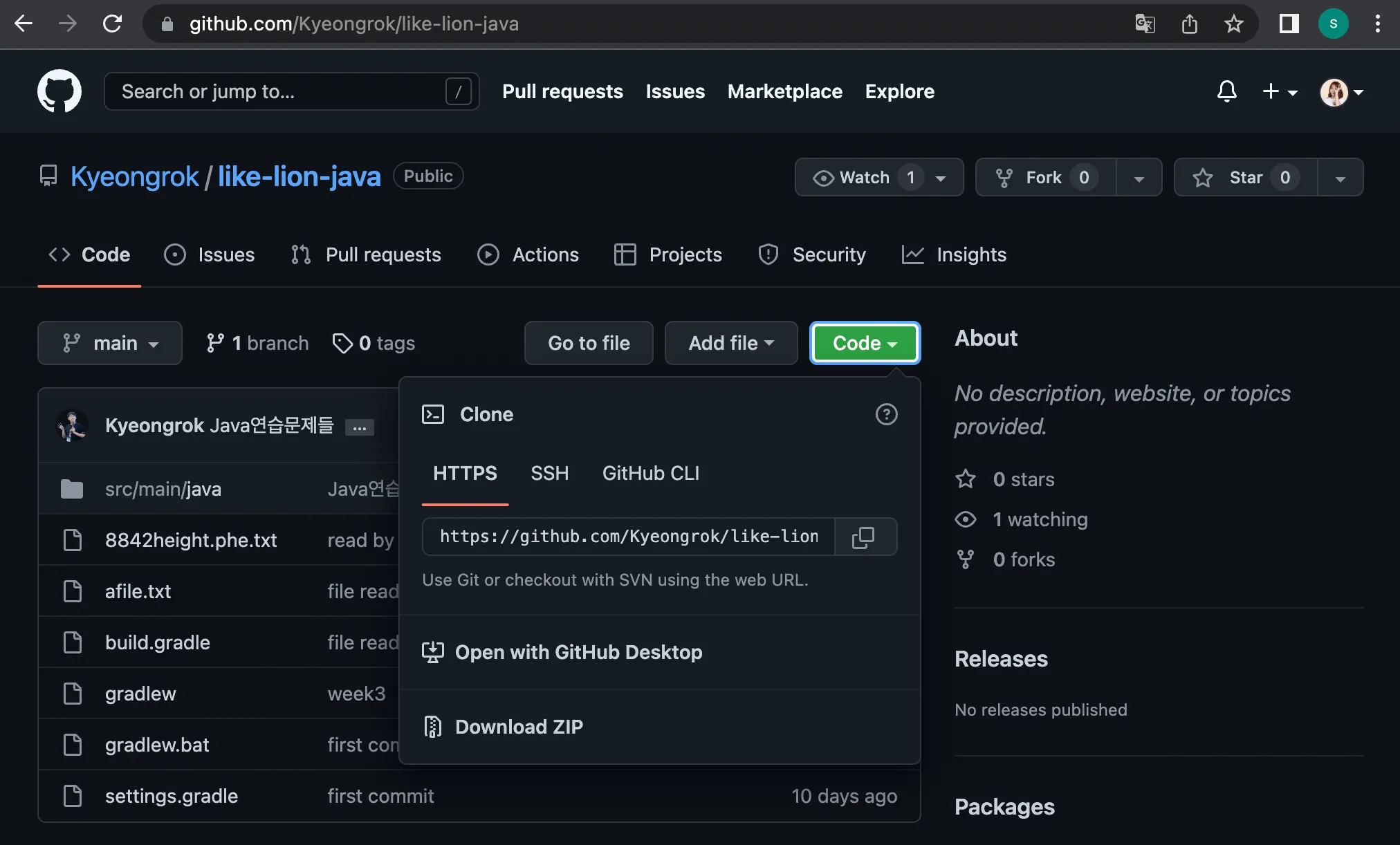The image size is (1400, 845).
Task: Open the Chrome profile avatar S
Action: click(1334, 24)
